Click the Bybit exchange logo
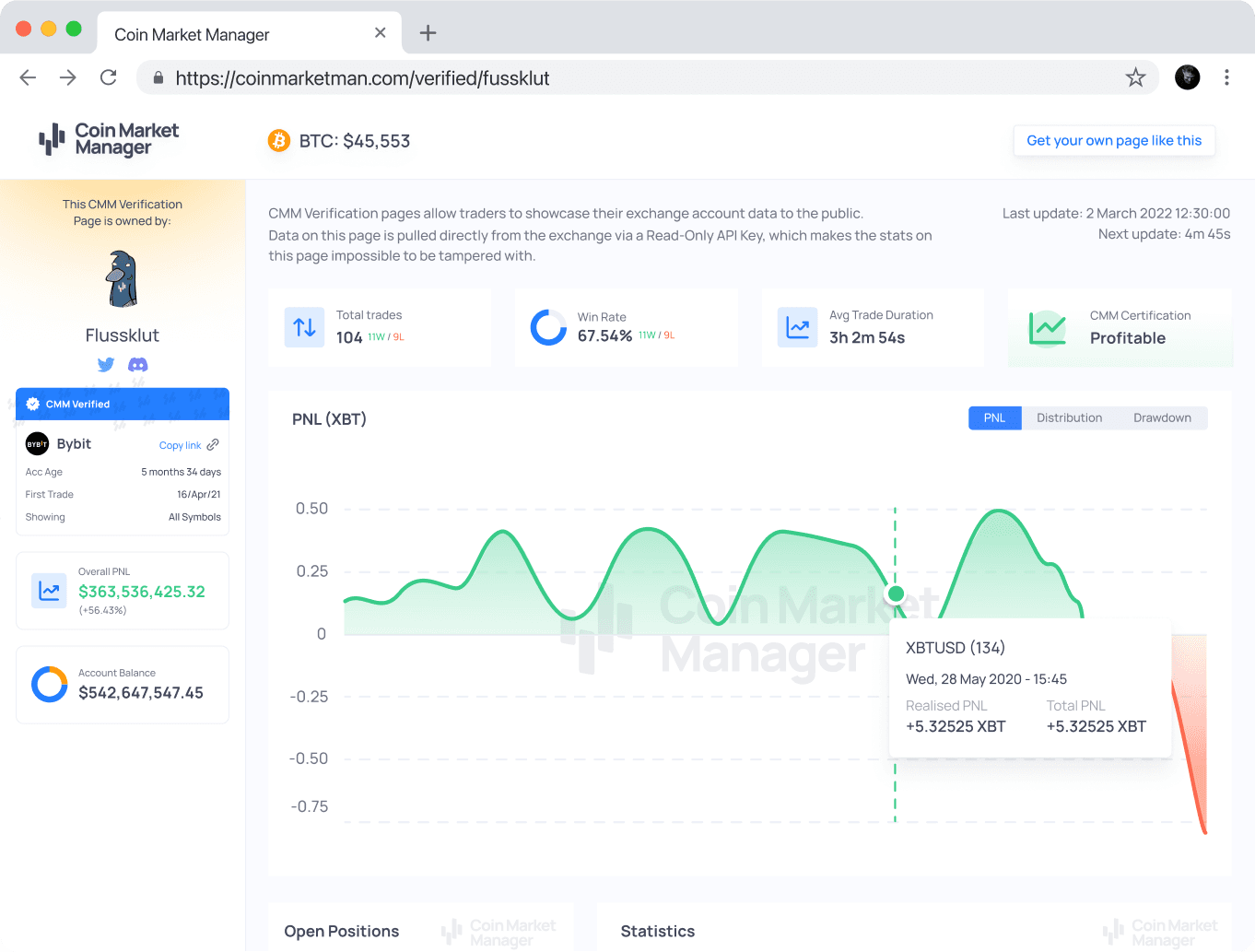The height and width of the screenshot is (952, 1255). (x=37, y=444)
